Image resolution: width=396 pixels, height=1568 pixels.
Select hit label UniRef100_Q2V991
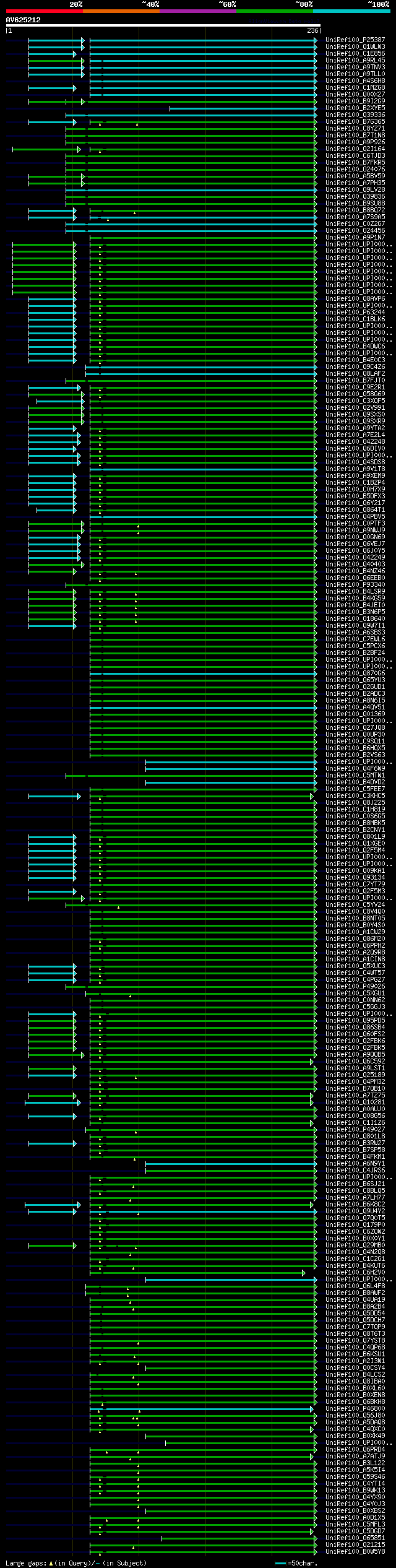pyautogui.click(x=355, y=408)
